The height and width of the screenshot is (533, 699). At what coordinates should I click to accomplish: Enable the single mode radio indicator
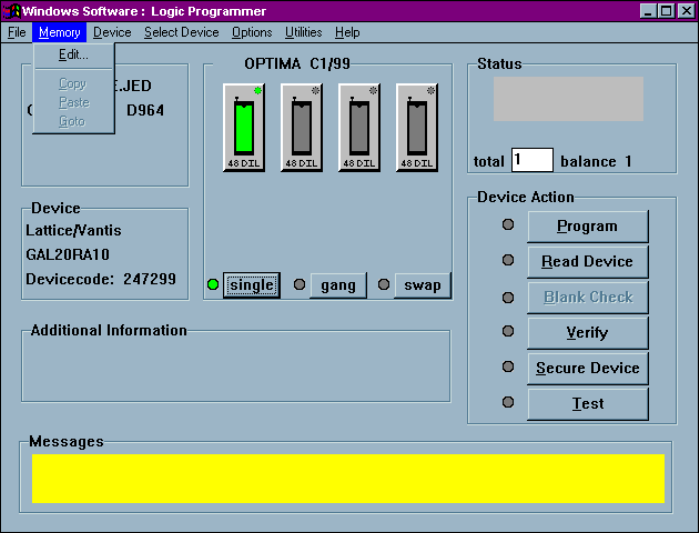213,285
